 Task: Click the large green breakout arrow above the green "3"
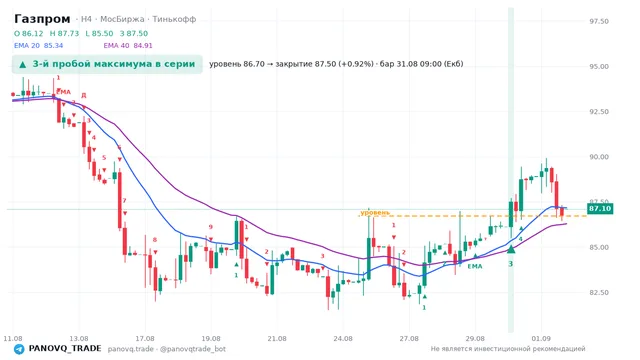[511, 249]
